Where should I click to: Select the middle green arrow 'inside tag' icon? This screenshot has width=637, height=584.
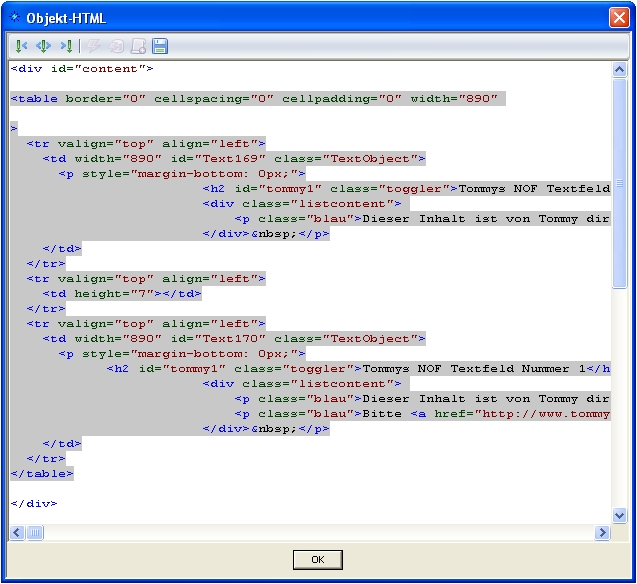43,46
